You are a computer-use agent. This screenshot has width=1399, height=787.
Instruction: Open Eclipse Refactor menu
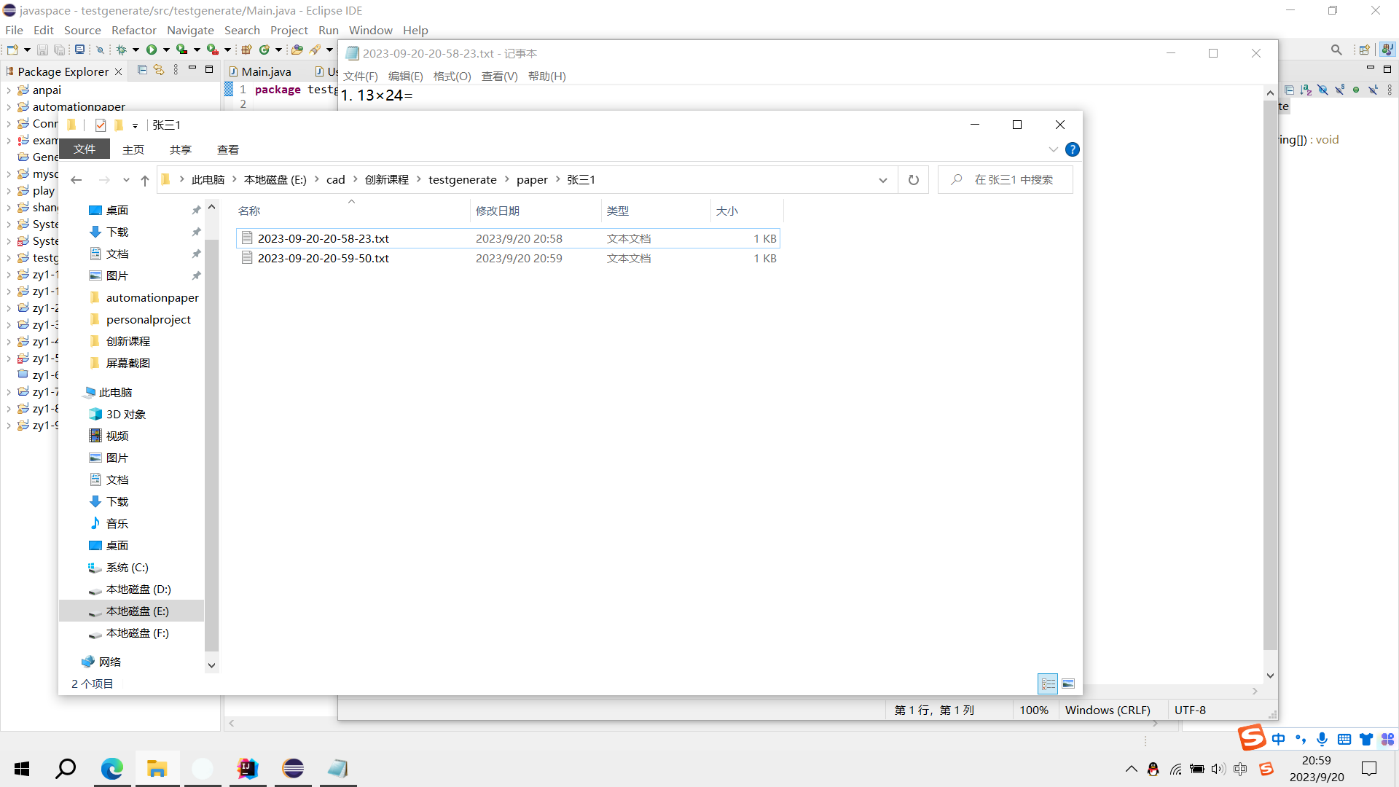tap(134, 30)
